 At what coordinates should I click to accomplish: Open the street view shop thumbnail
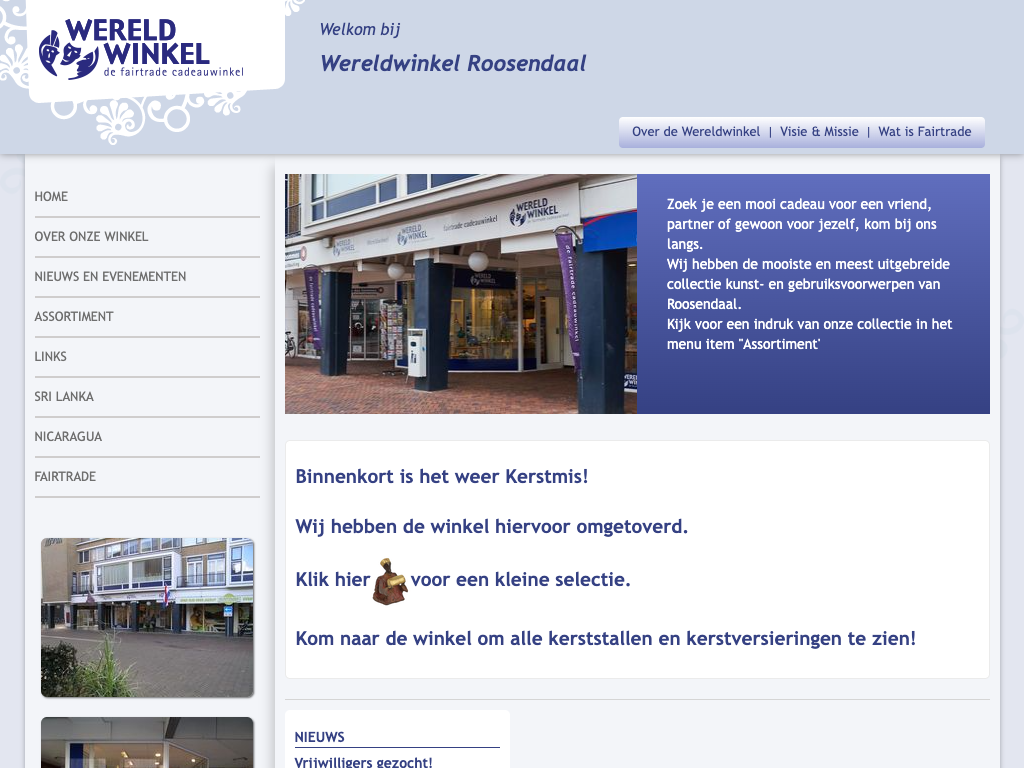147,617
